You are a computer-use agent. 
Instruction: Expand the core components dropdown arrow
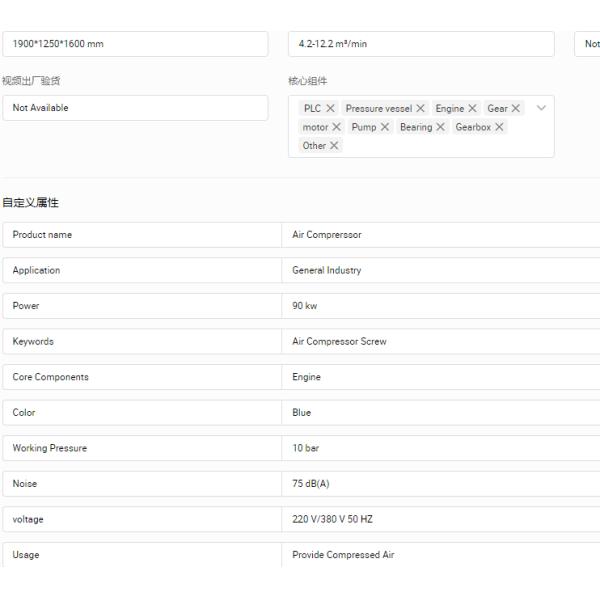point(541,108)
